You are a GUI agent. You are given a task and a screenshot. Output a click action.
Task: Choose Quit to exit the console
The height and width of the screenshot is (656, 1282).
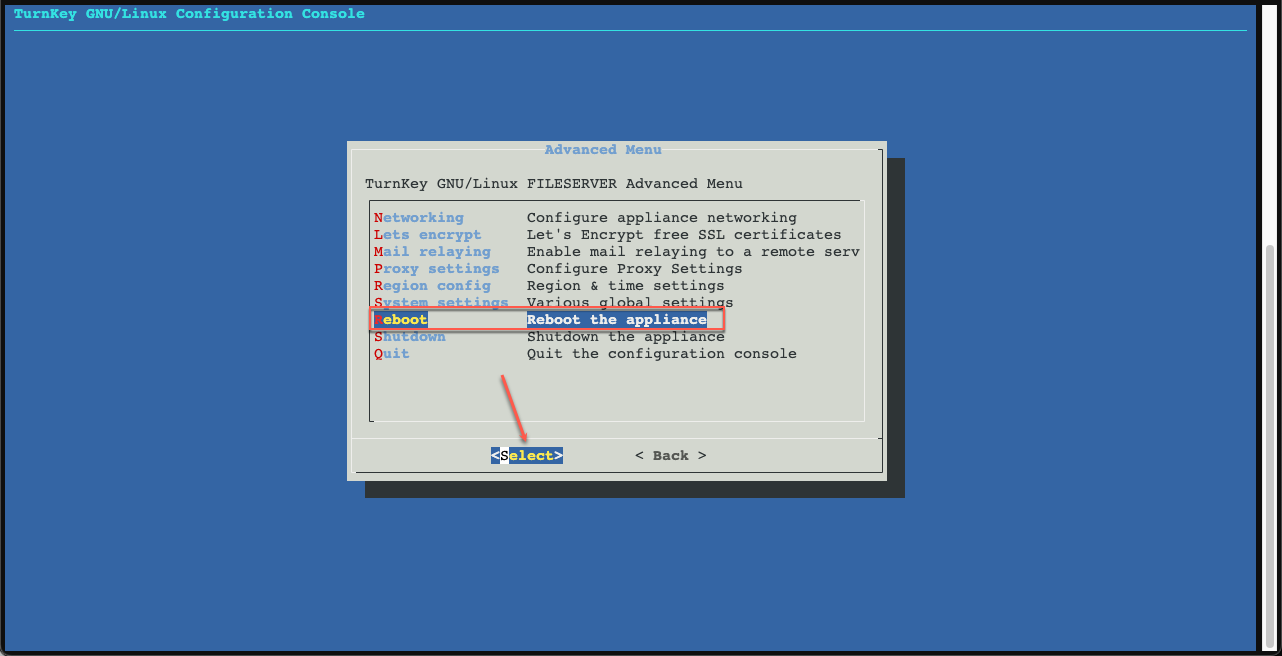391,353
